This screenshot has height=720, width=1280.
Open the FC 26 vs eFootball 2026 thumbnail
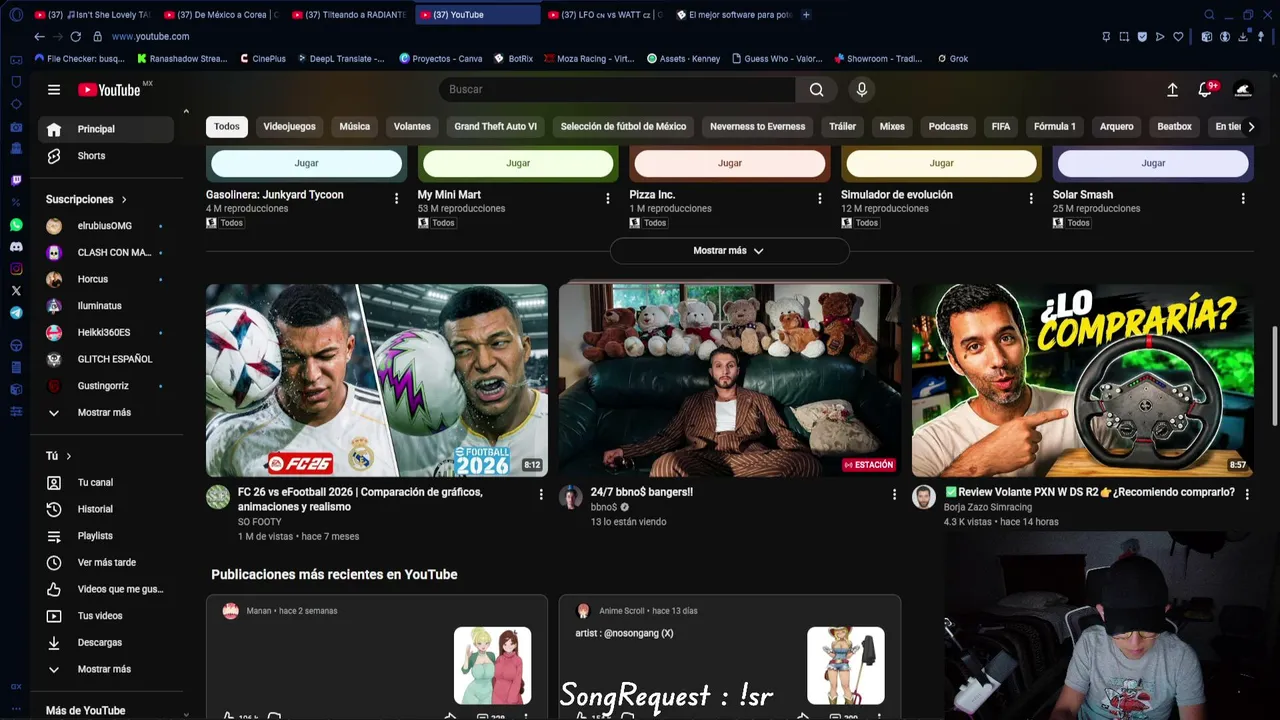(377, 380)
